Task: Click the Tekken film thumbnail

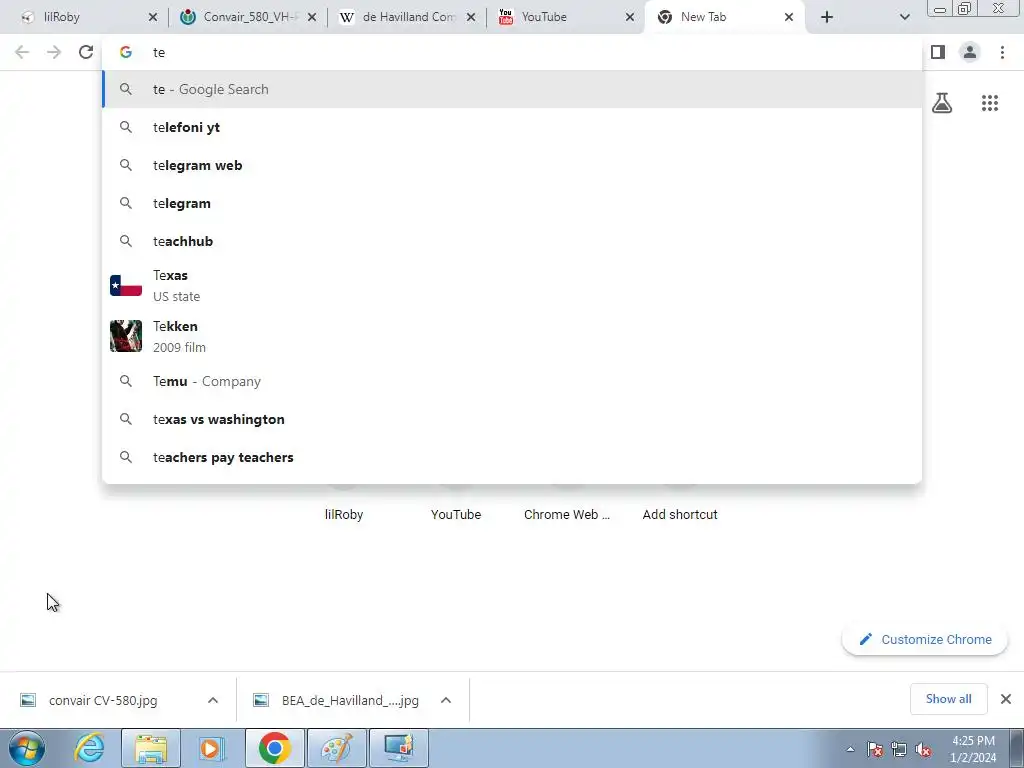Action: [x=126, y=336]
